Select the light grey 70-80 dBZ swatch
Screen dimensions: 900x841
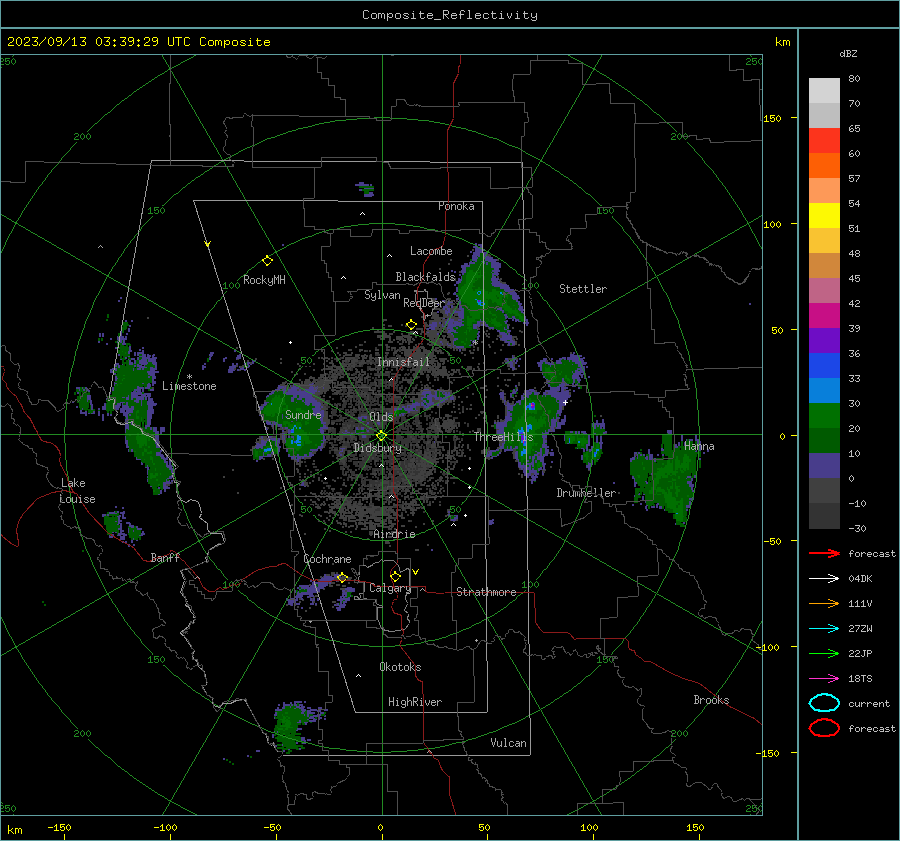point(824,91)
